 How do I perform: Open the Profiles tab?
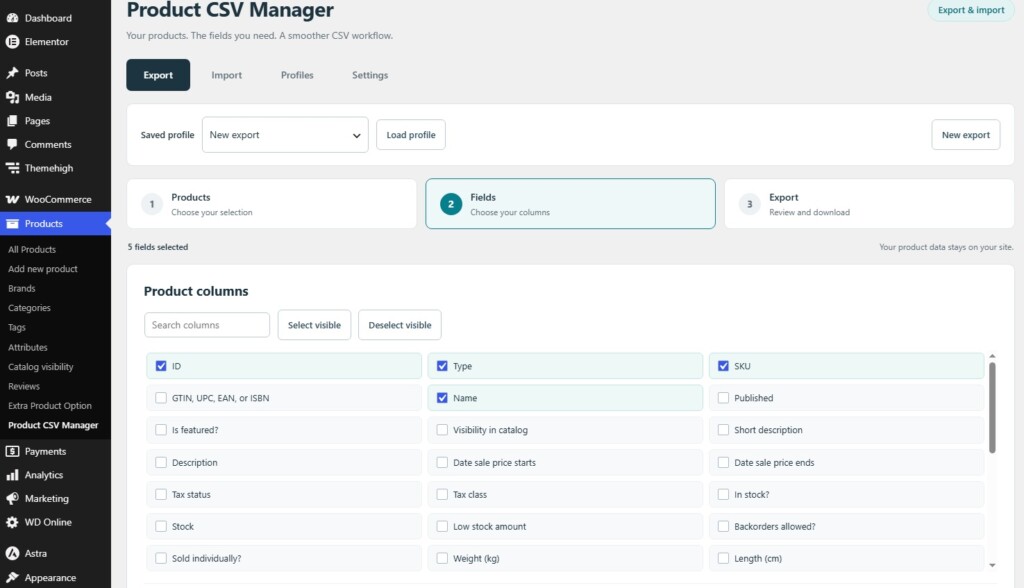coord(297,75)
